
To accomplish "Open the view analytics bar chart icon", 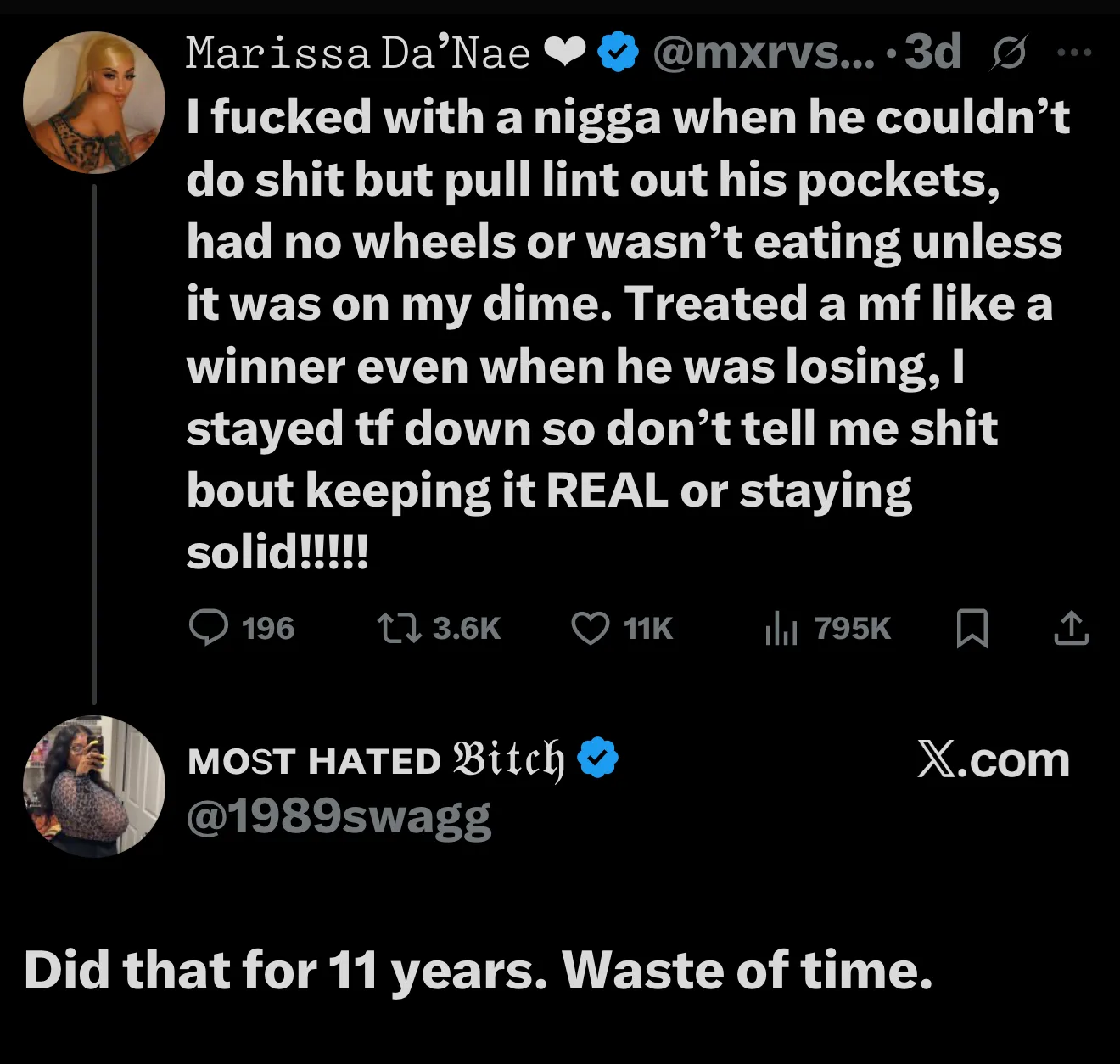I will [x=781, y=629].
